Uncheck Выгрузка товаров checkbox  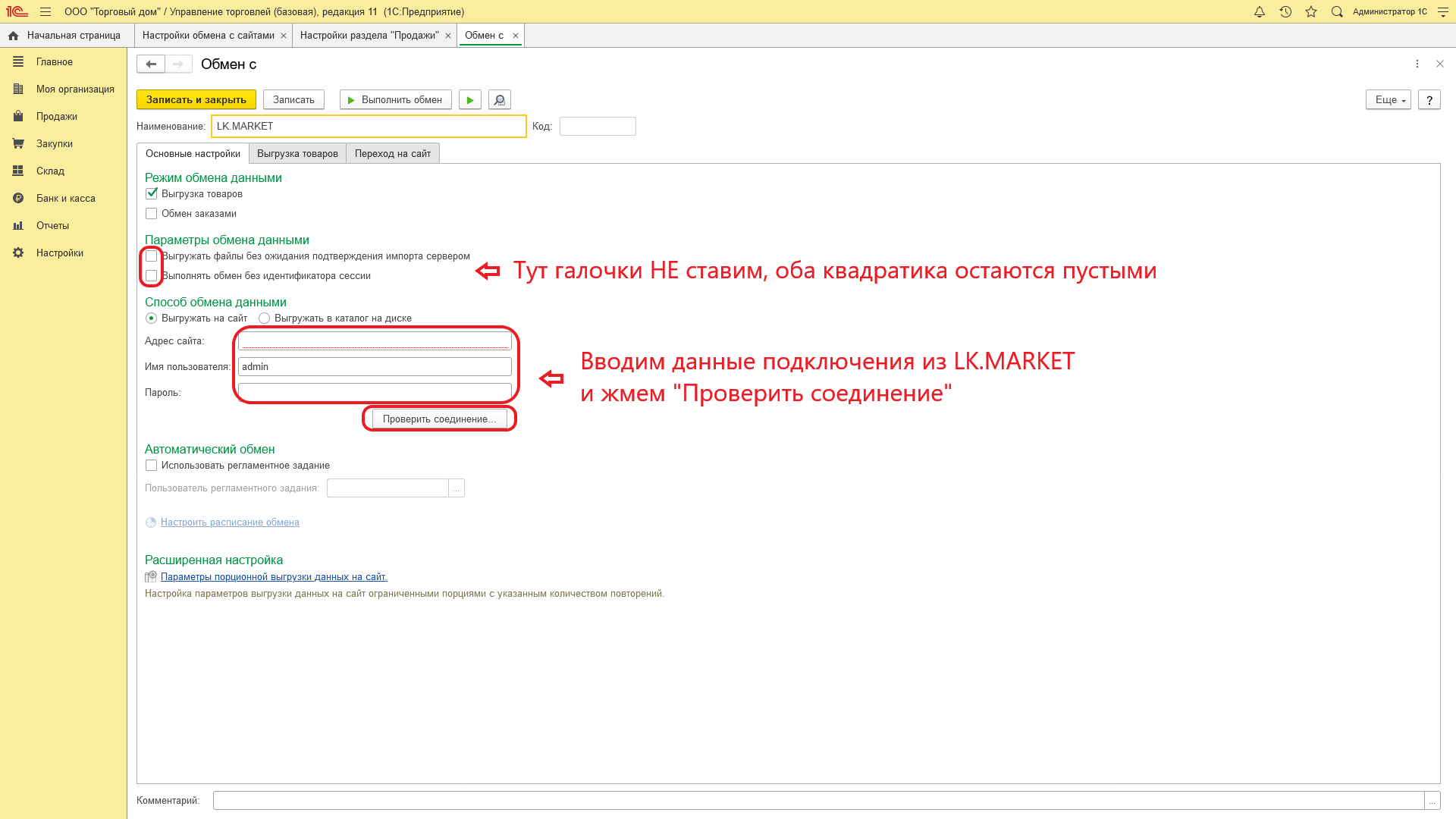tap(152, 194)
